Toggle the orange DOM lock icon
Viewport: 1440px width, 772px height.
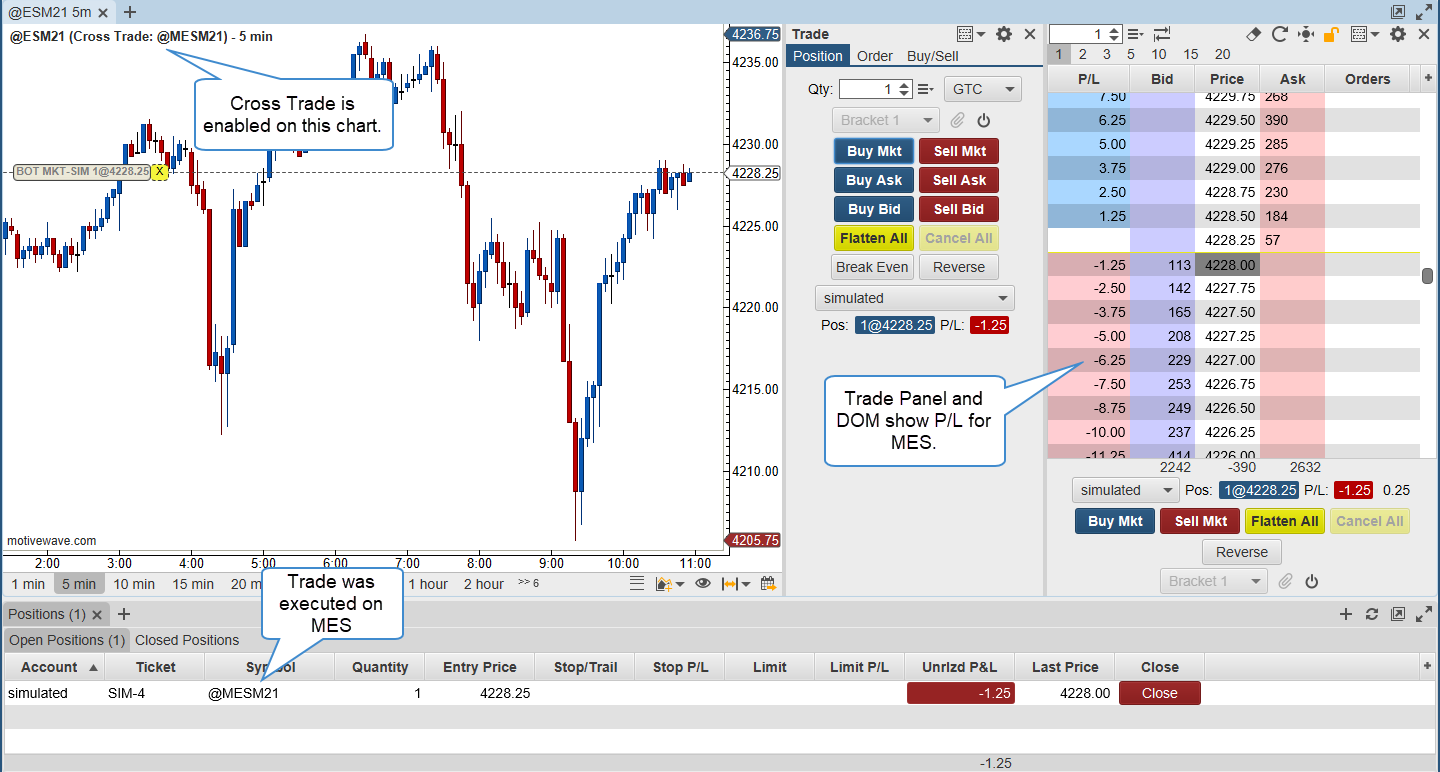[1331, 34]
